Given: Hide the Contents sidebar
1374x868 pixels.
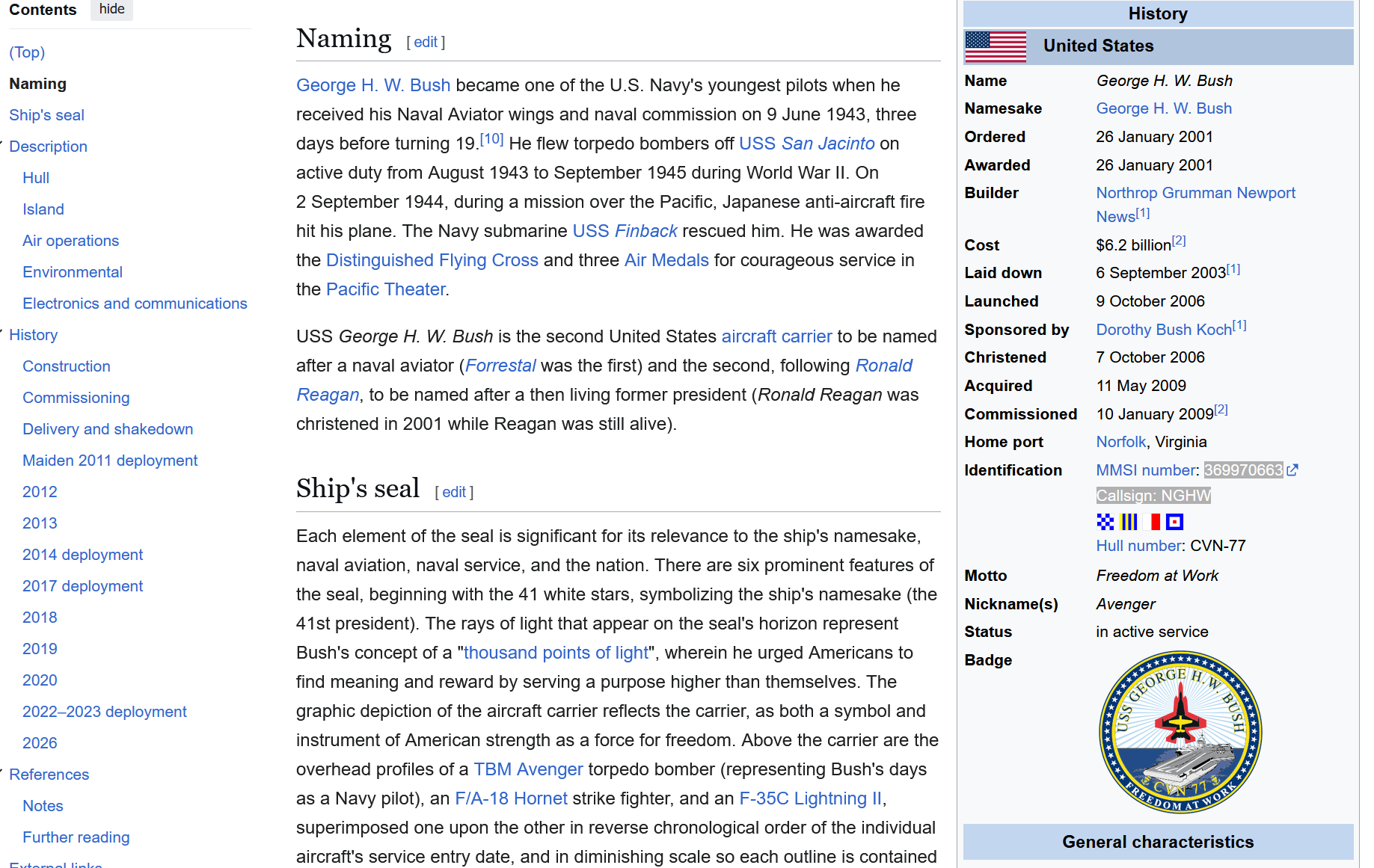Looking at the screenshot, I should [x=111, y=9].
